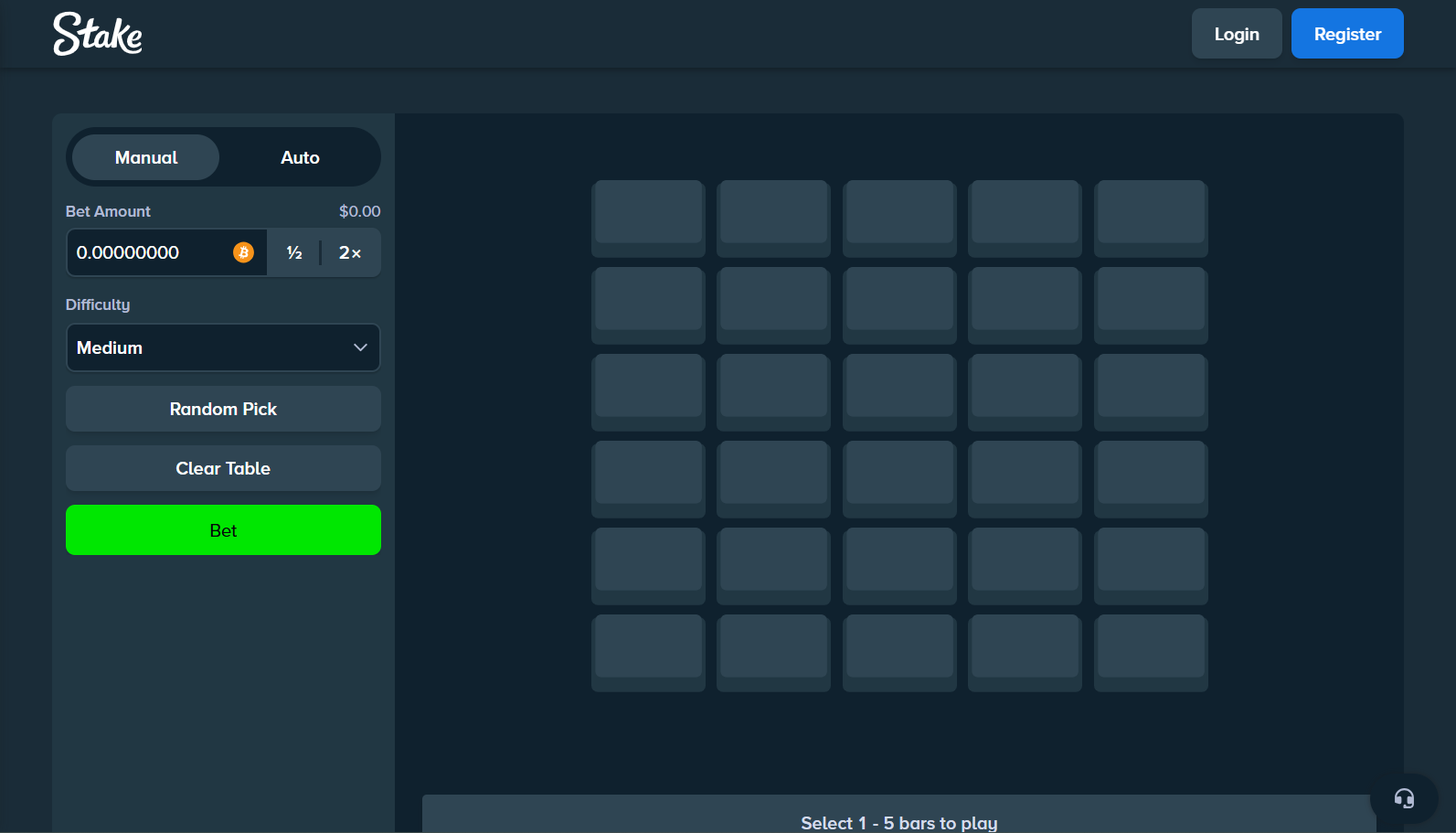Open the Difficulty dropdown
The height and width of the screenshot is (833, 1456).
[222, 347]
